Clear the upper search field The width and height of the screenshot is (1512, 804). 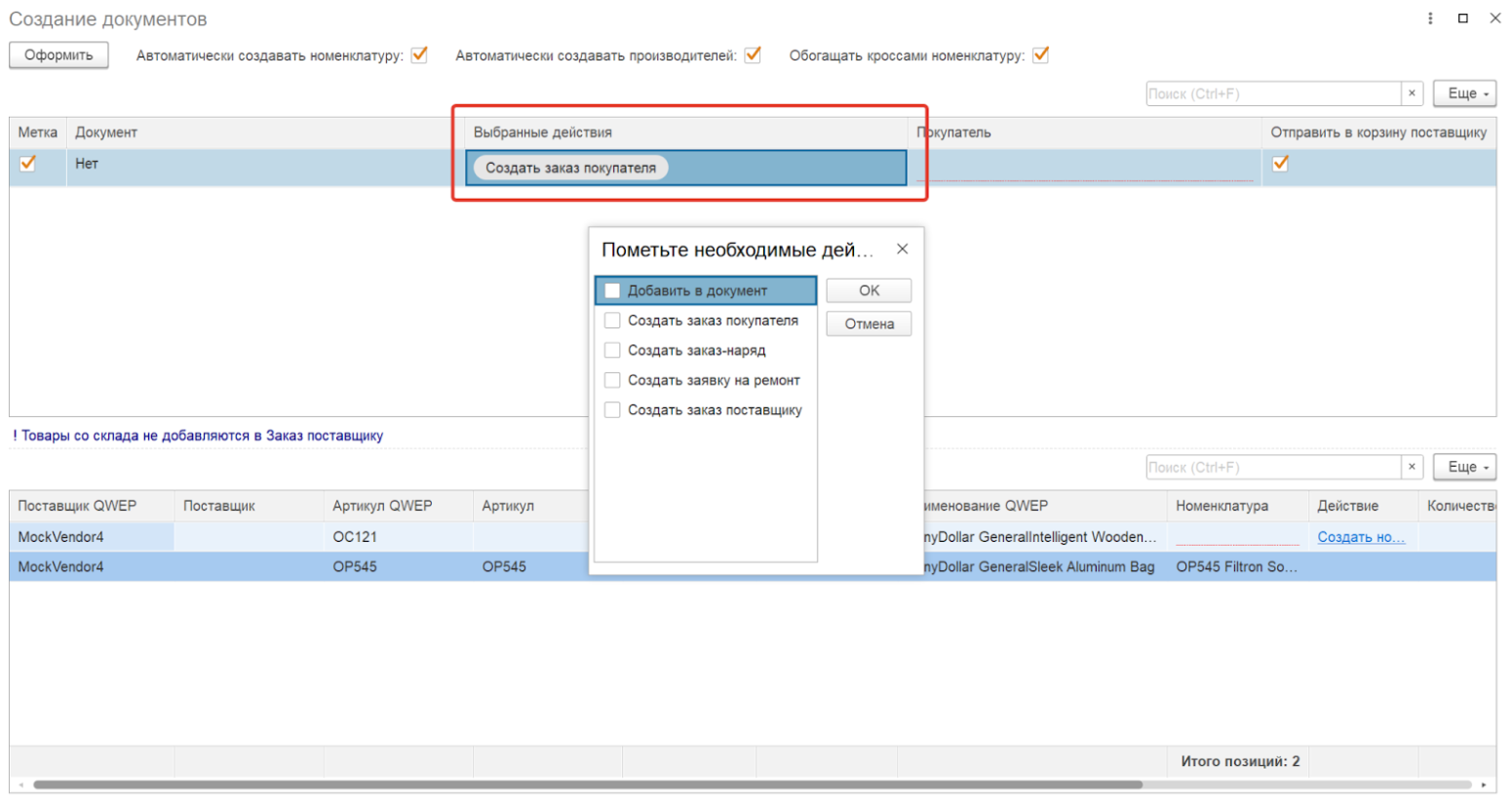coord(1412,94)
